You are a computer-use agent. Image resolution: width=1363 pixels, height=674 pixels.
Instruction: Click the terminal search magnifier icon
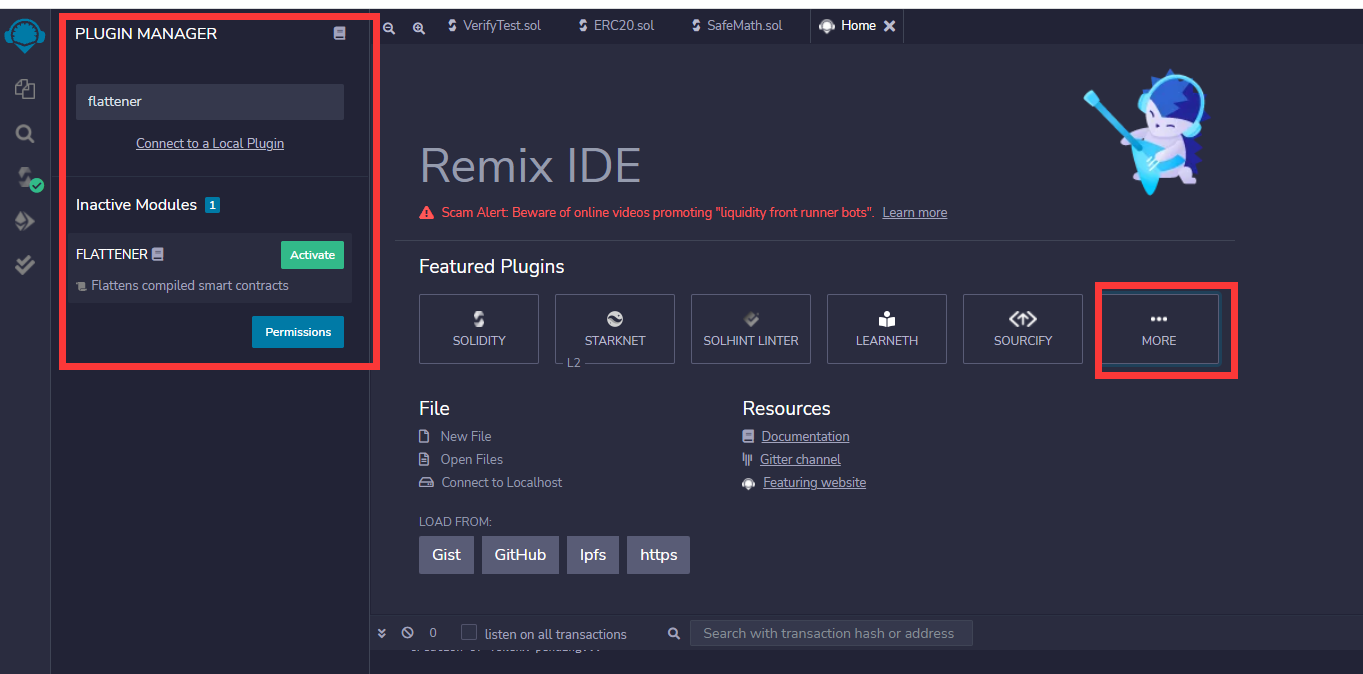click(x=674, y=633)
